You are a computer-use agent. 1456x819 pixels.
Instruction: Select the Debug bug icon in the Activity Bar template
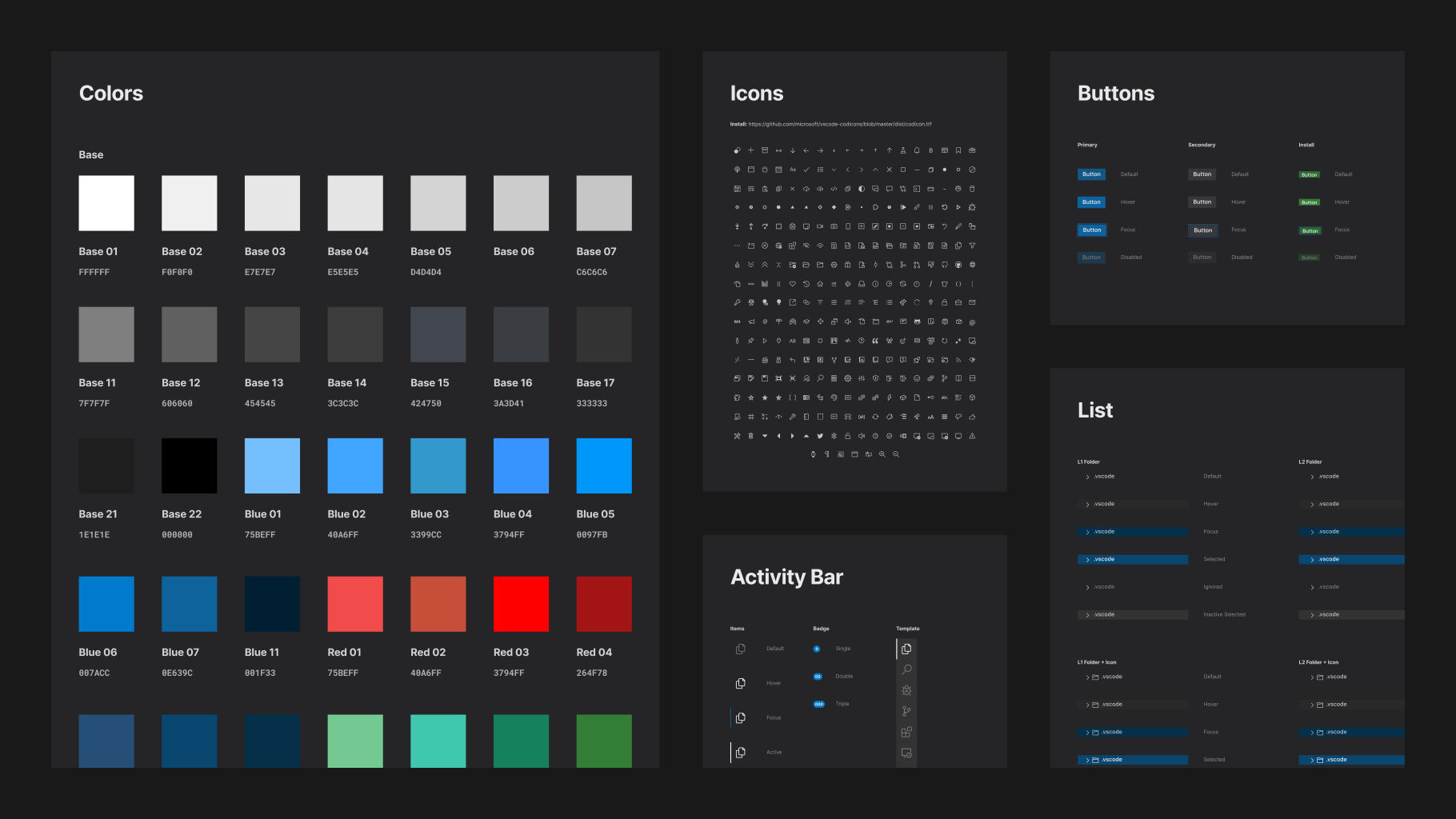click(x=906, y=690)
